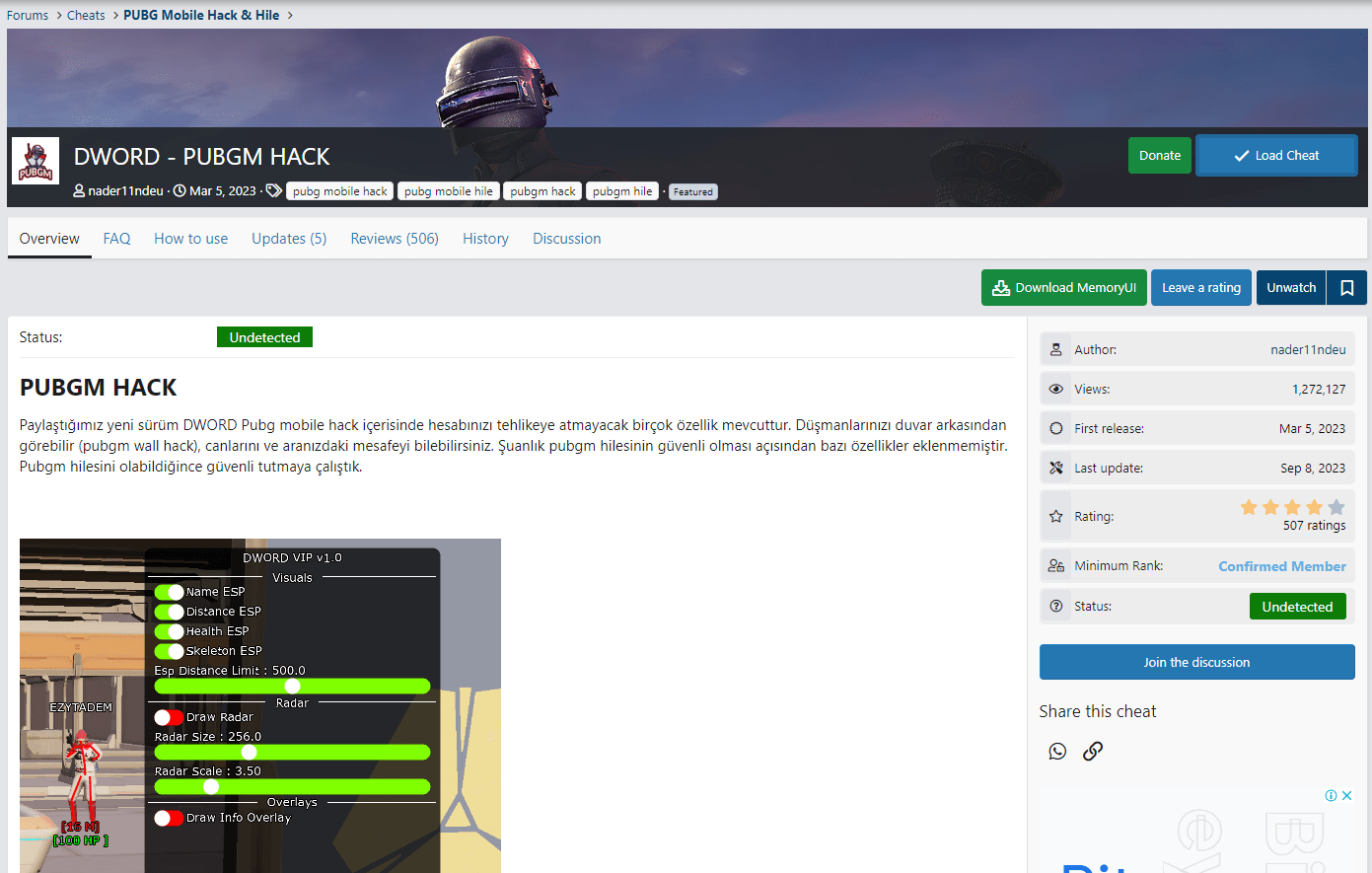1372x873 pixels.
Task: Click the '1,272,127' views count
Action: 1319,389
